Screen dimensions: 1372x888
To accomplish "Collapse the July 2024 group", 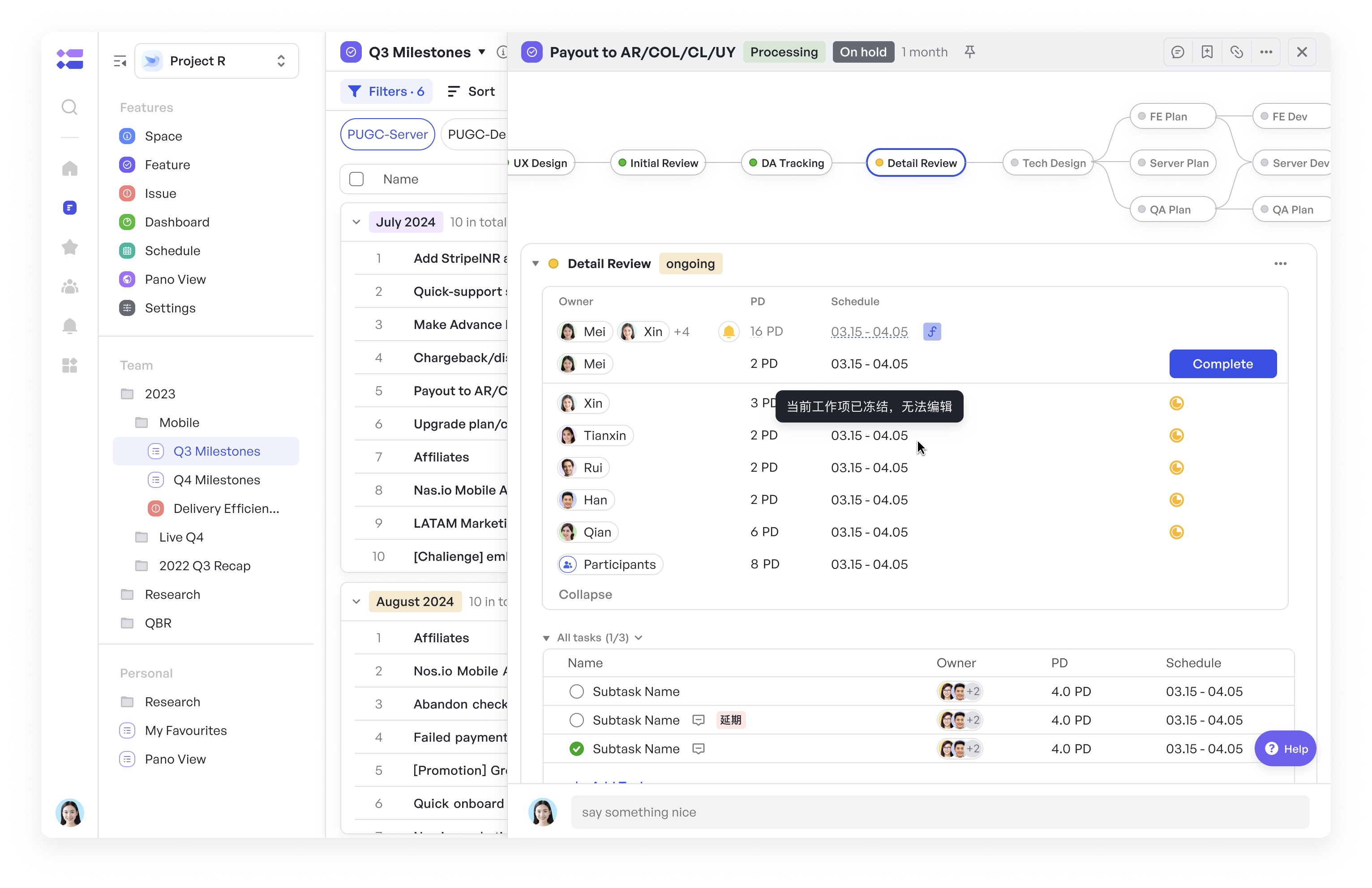I will click(x=356, y=222).
